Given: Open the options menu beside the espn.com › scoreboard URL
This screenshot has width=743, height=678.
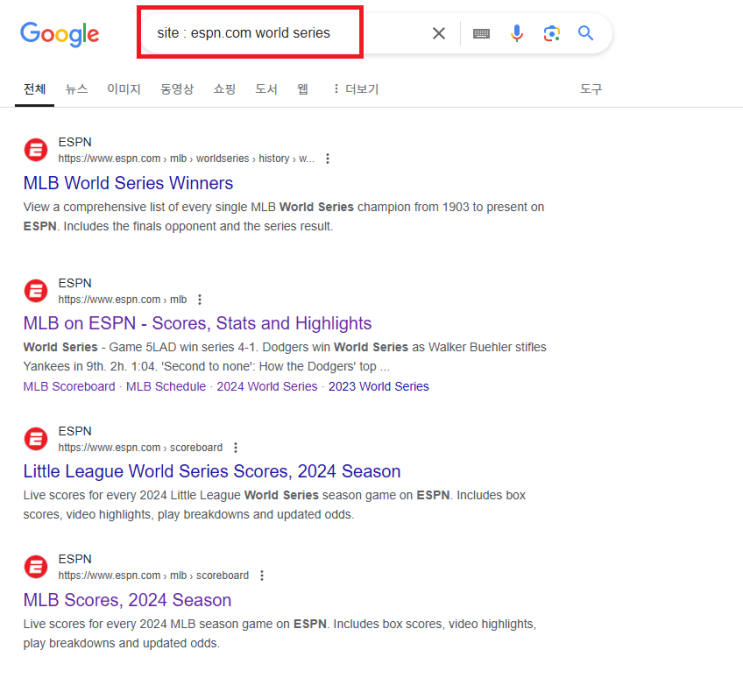Looking at the screenshot, I should pos(236,448).
